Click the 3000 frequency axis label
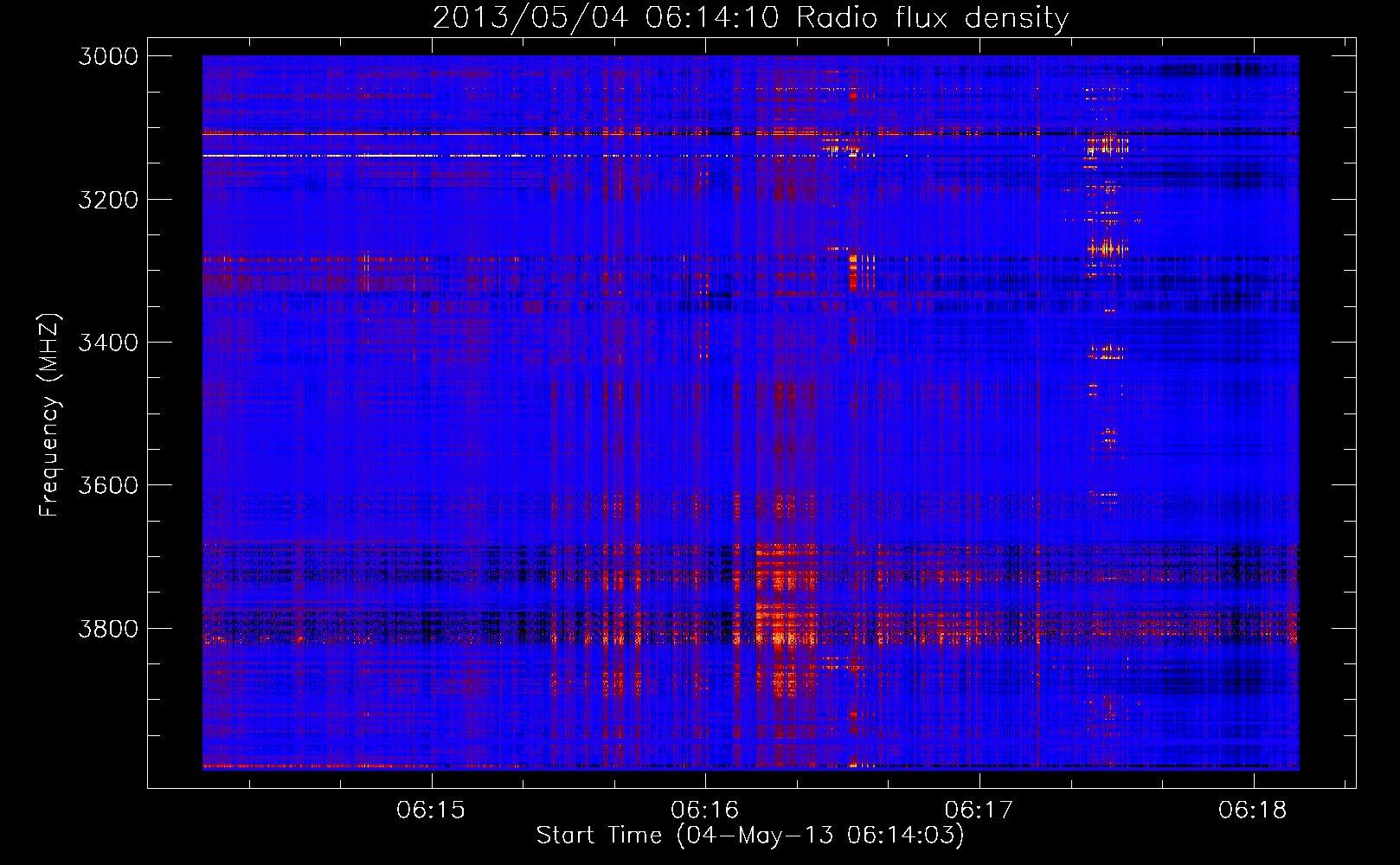This screenshot has height=865, width=1400. tap(108, 56)
